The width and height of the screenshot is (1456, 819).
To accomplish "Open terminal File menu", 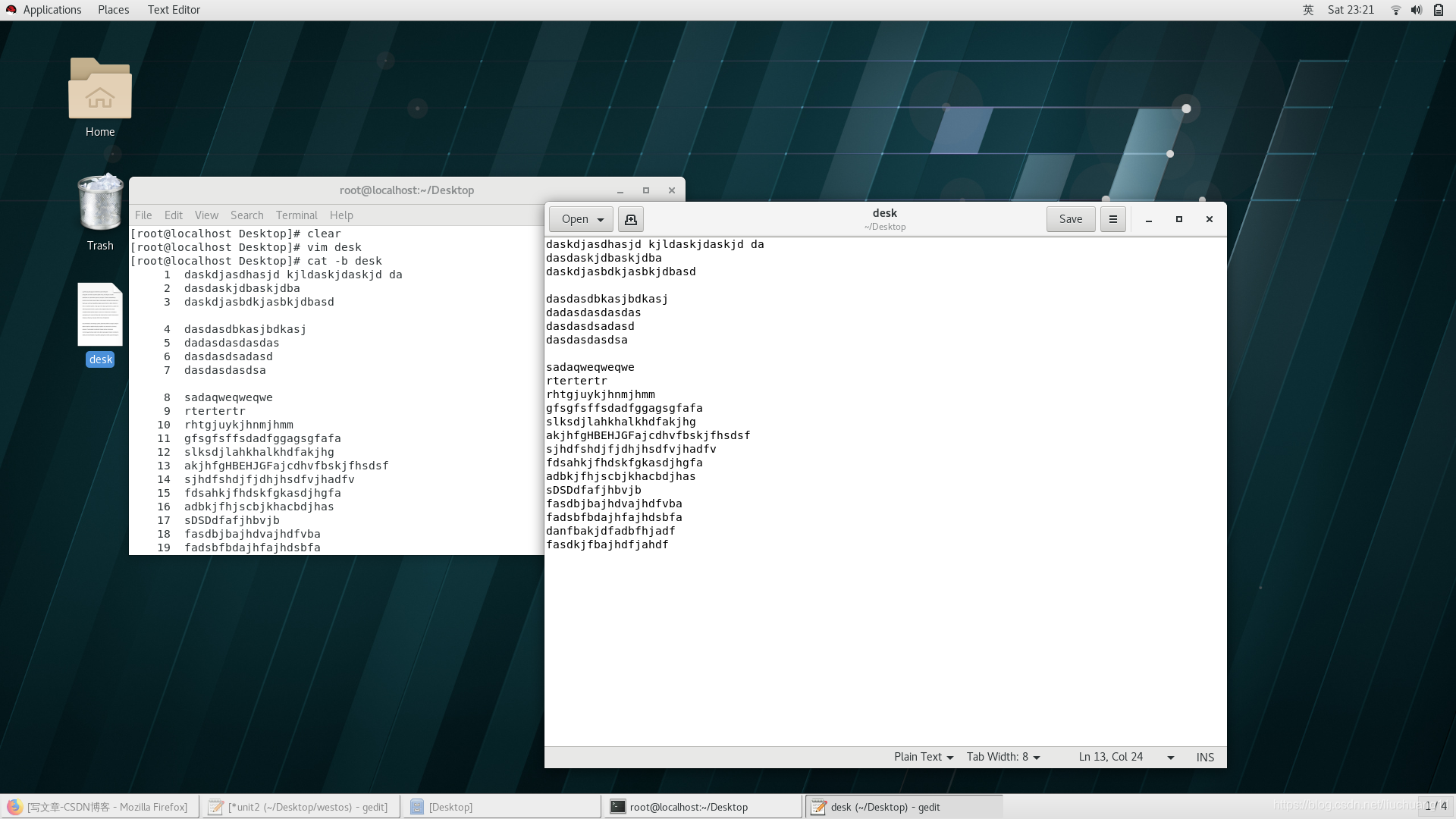I will pyautogui.click(x=143, y=215).
